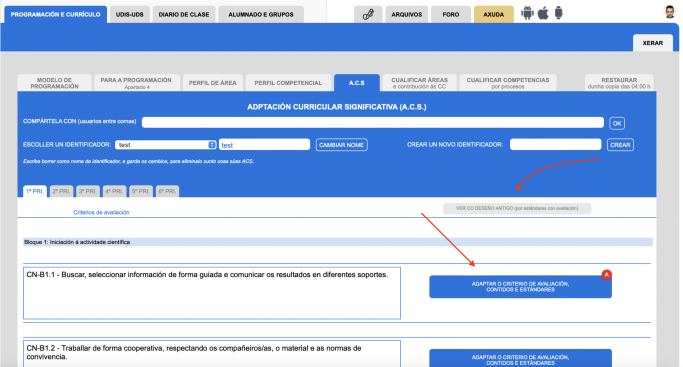This screenshot has width=683, height=367.
Task: Click the XERAR button
Action: tap(653, 43)
